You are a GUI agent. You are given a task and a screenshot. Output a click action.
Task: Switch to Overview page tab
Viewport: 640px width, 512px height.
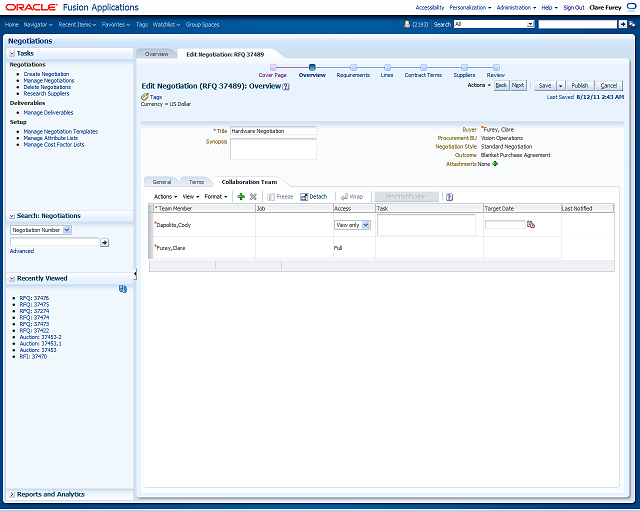tap(156, 54)
